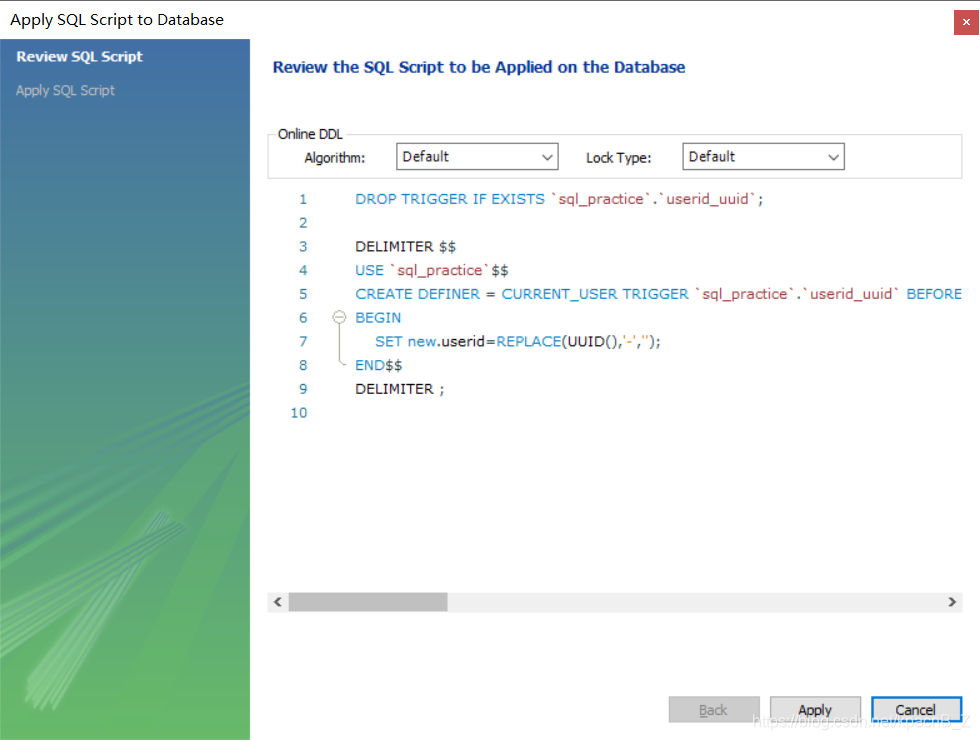Collapse the BEGIN block fold marker
980x740 pixels.
click(x=337, y=317)
